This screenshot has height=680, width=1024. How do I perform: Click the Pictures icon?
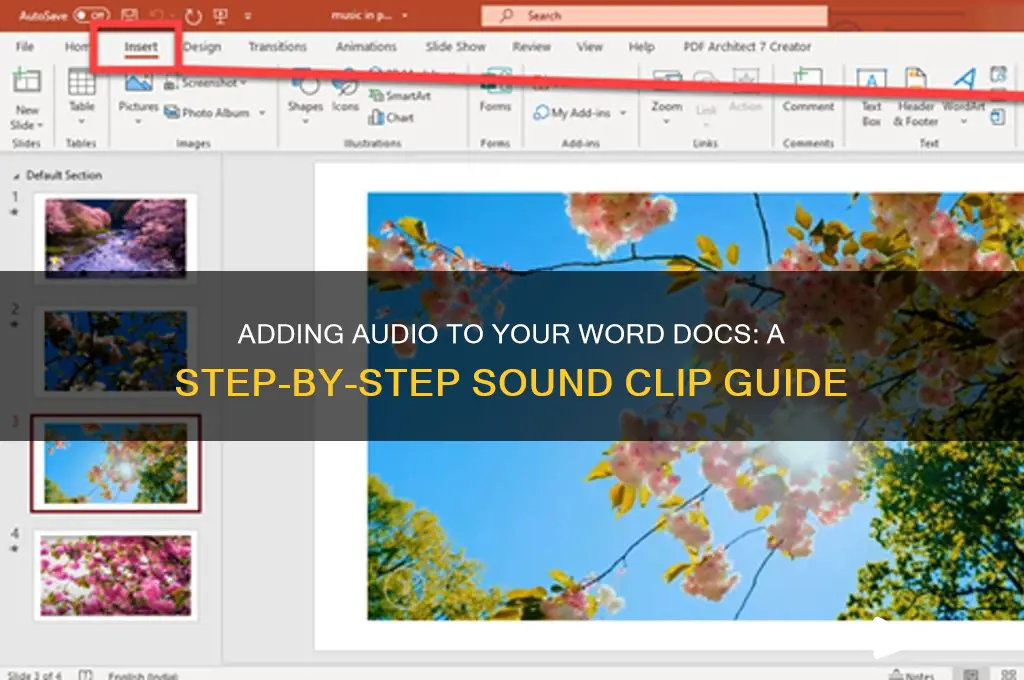pos(138,84)
